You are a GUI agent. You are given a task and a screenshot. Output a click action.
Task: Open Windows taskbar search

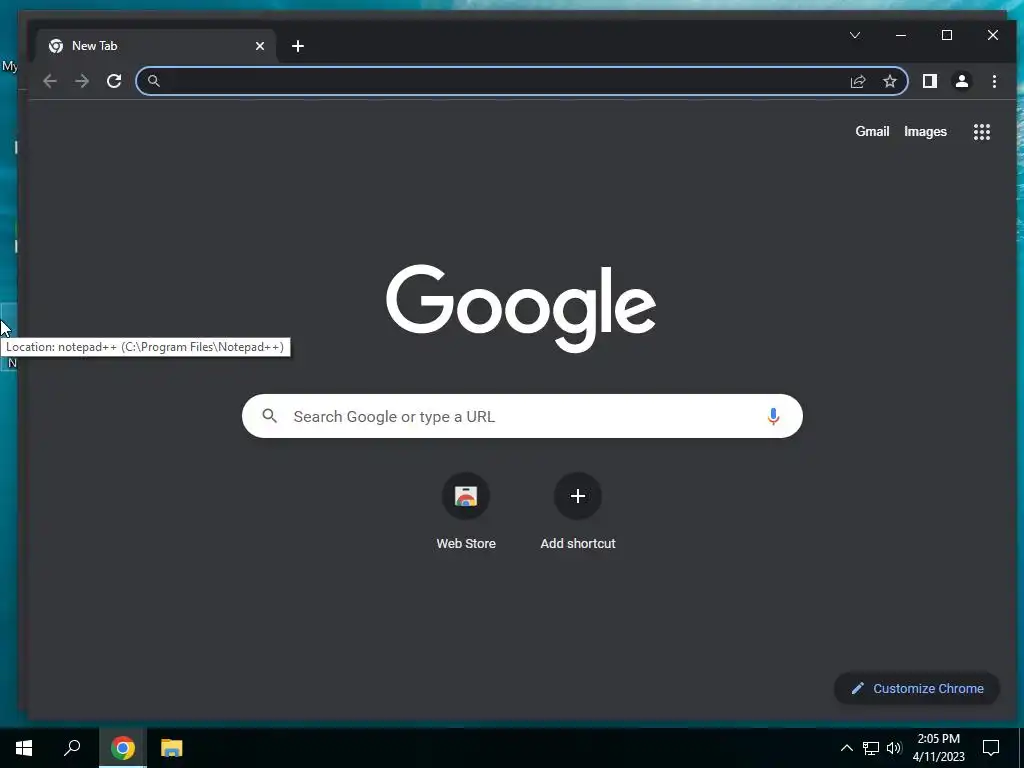pos(72,748)
